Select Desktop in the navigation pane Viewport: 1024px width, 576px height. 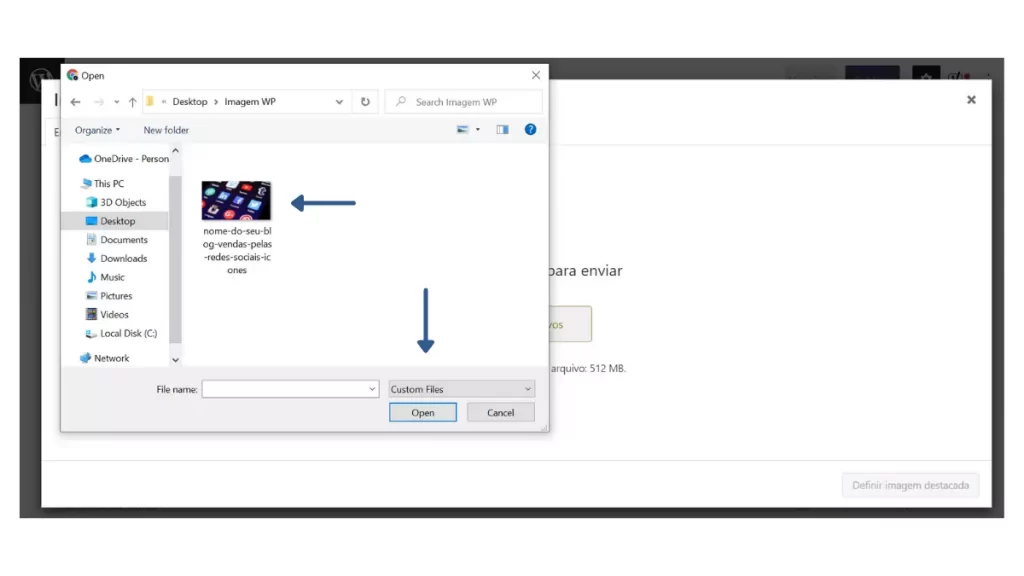(115, 221)
